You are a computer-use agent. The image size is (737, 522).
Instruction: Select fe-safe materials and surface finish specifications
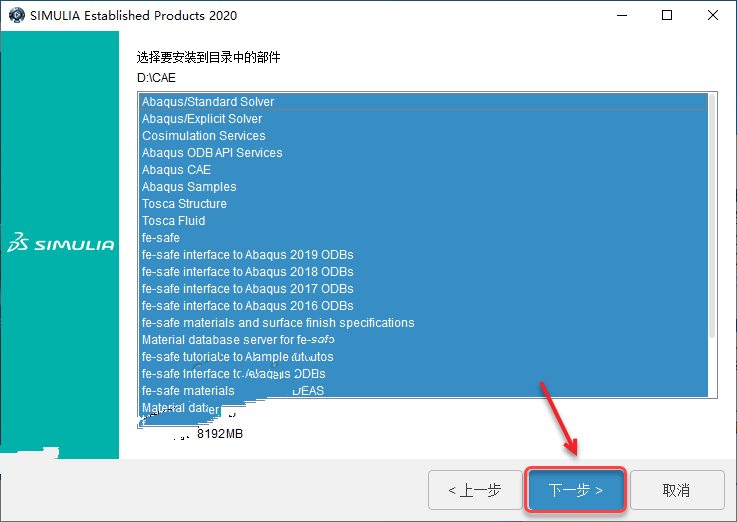pyautogui.click(x=423, y=323)
